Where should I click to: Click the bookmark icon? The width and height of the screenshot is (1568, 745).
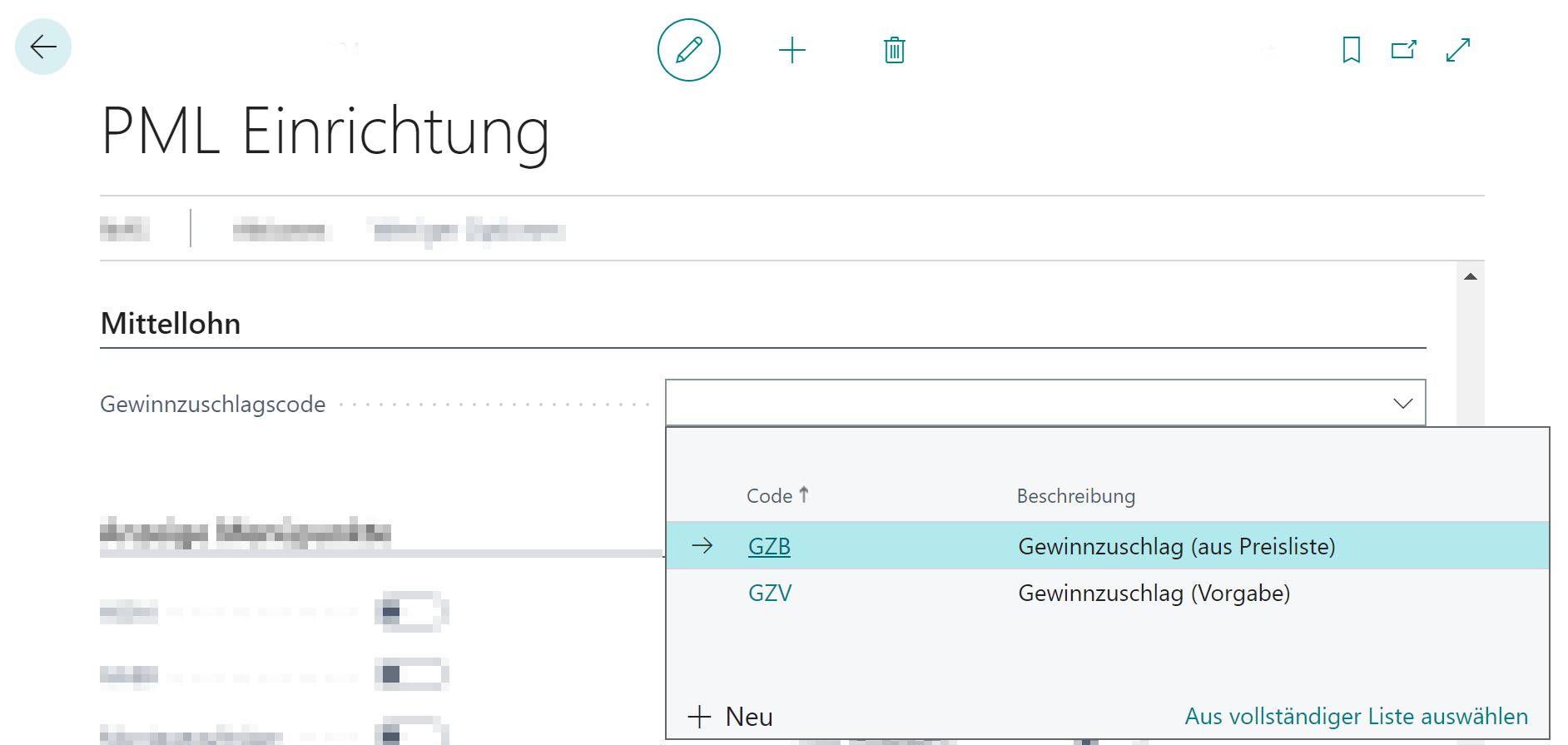pyautogui.click(x=1352, y=50)
